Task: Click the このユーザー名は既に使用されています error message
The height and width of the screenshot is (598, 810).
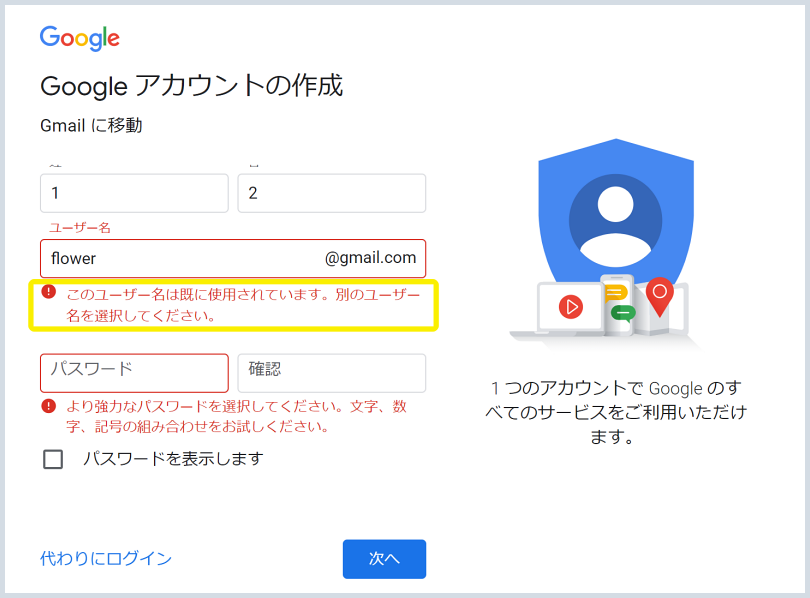Action: (x=243, y=305)
